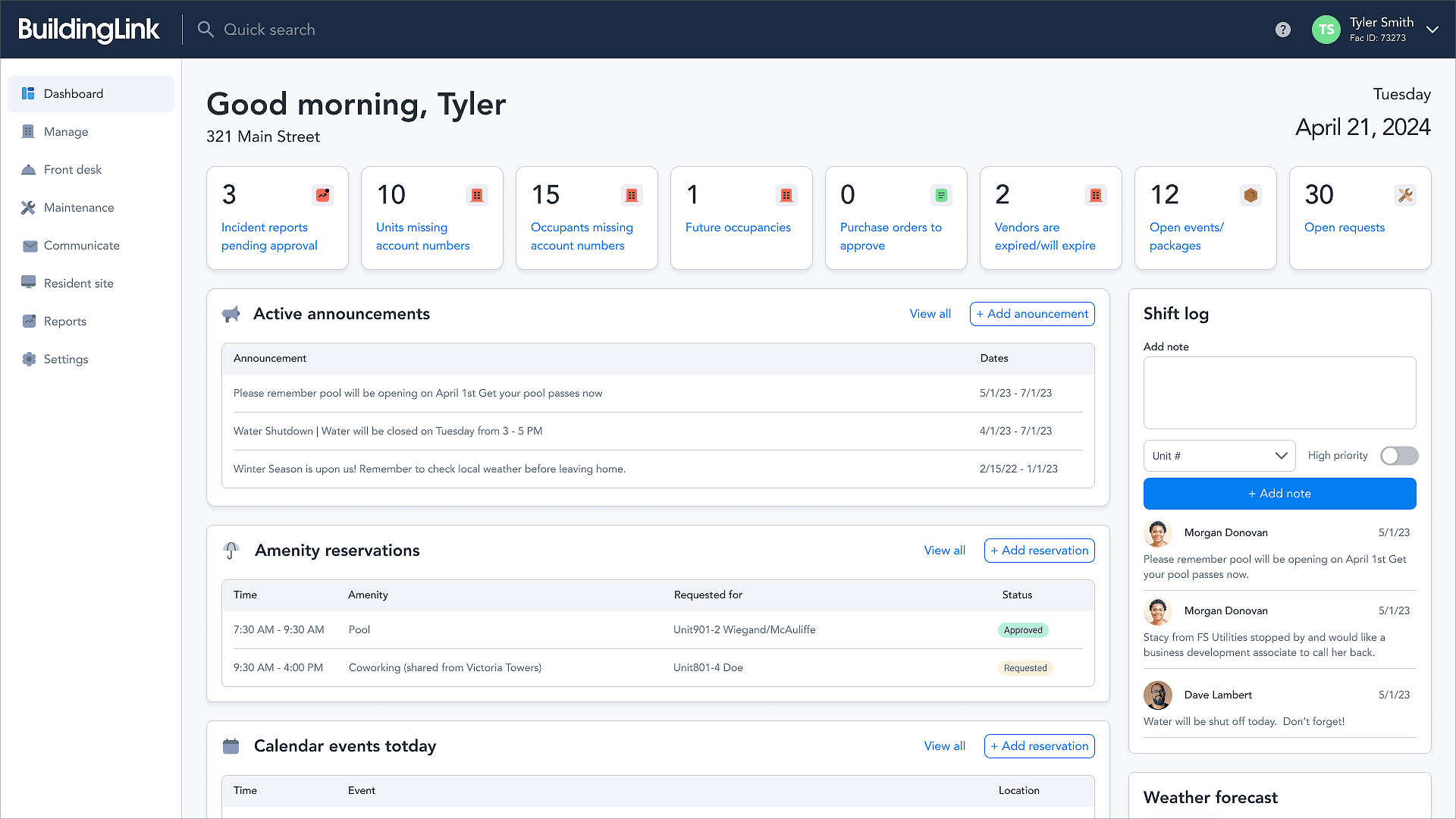Screen dimensions: 1456x819
Task: Open the Tyler Smith account menu chevron
Action: [1432, 30]
